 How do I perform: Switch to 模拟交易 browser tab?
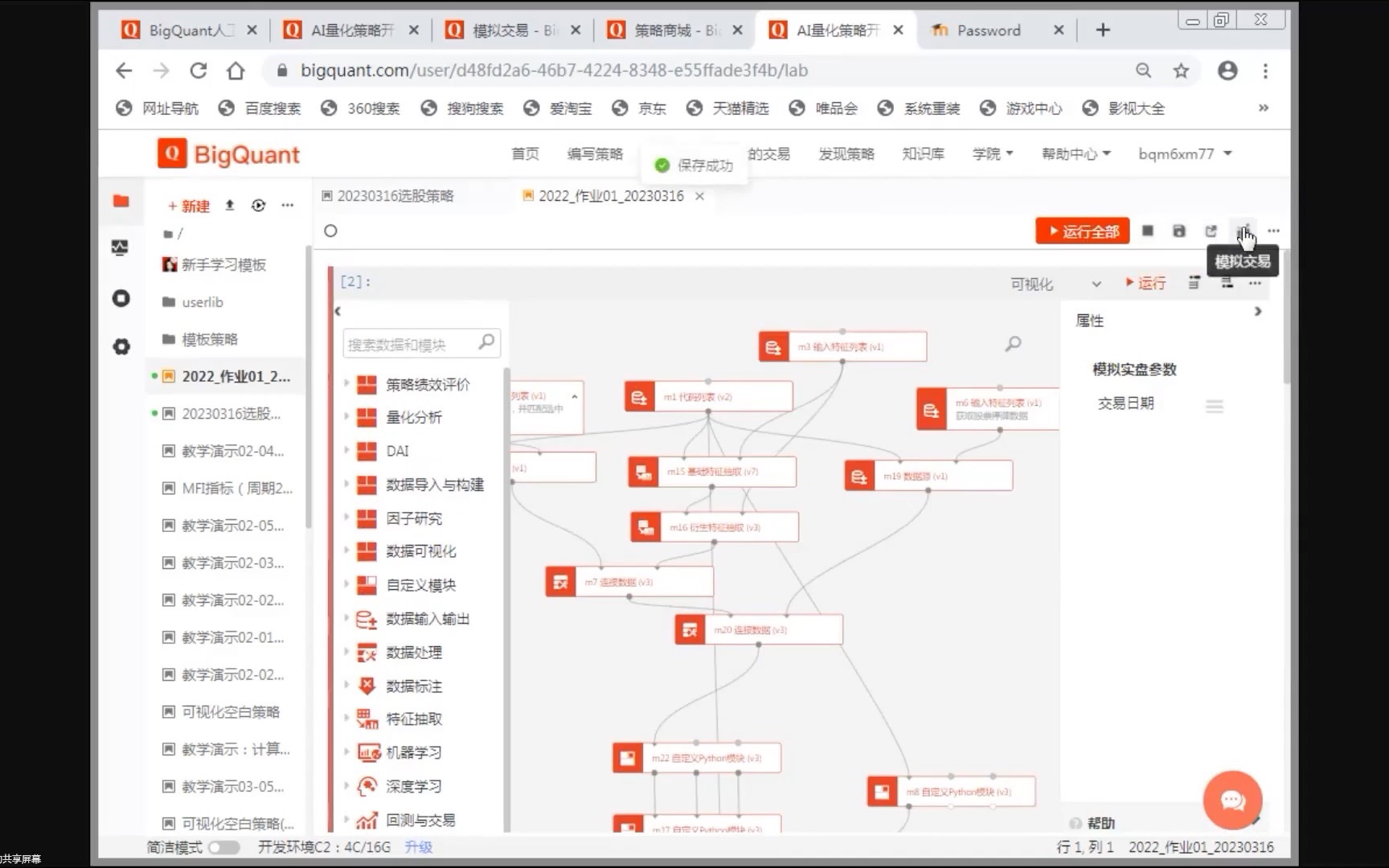[513, 31]
